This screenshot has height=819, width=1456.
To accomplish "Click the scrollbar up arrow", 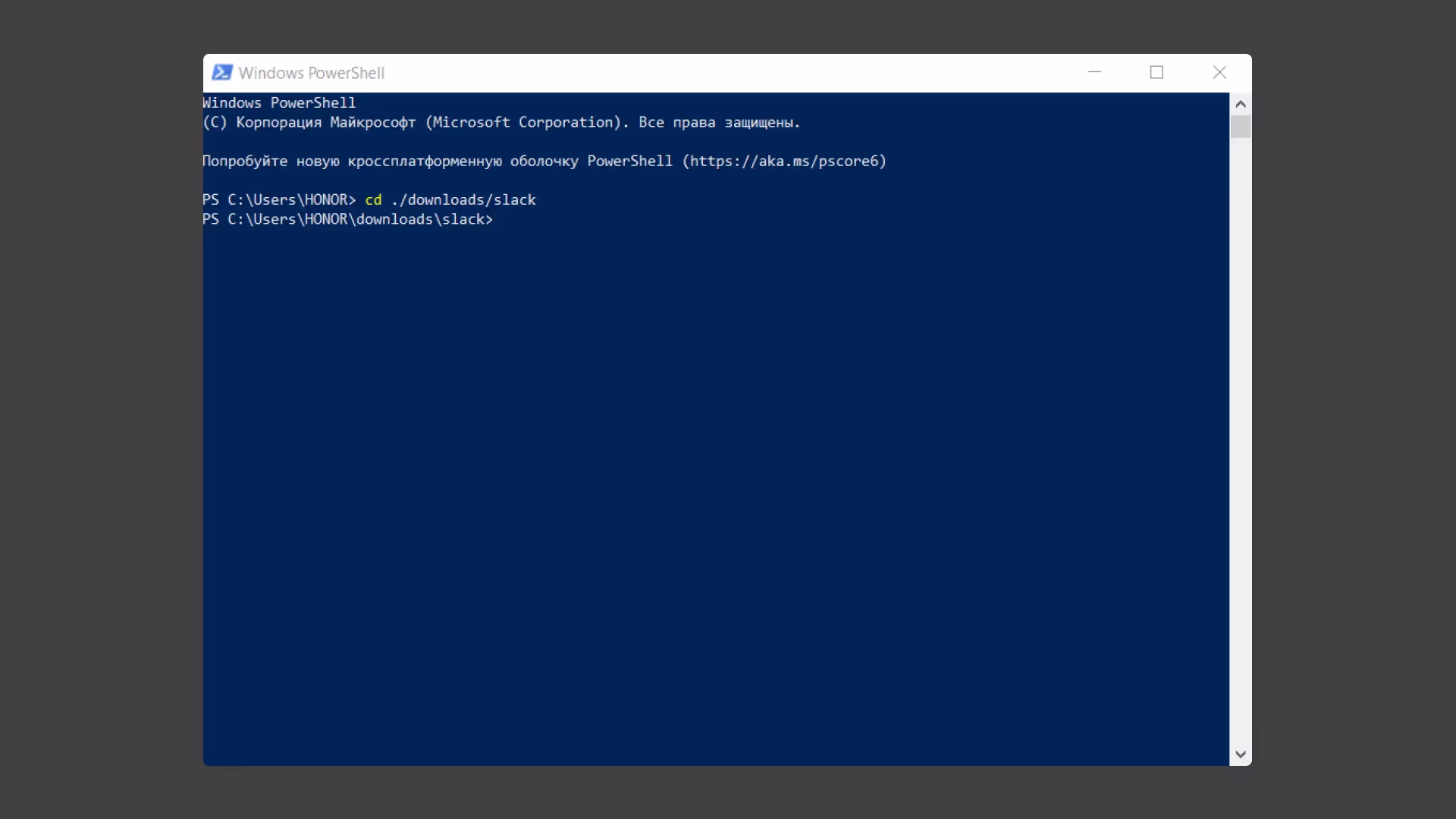I will coord(1241,104).
